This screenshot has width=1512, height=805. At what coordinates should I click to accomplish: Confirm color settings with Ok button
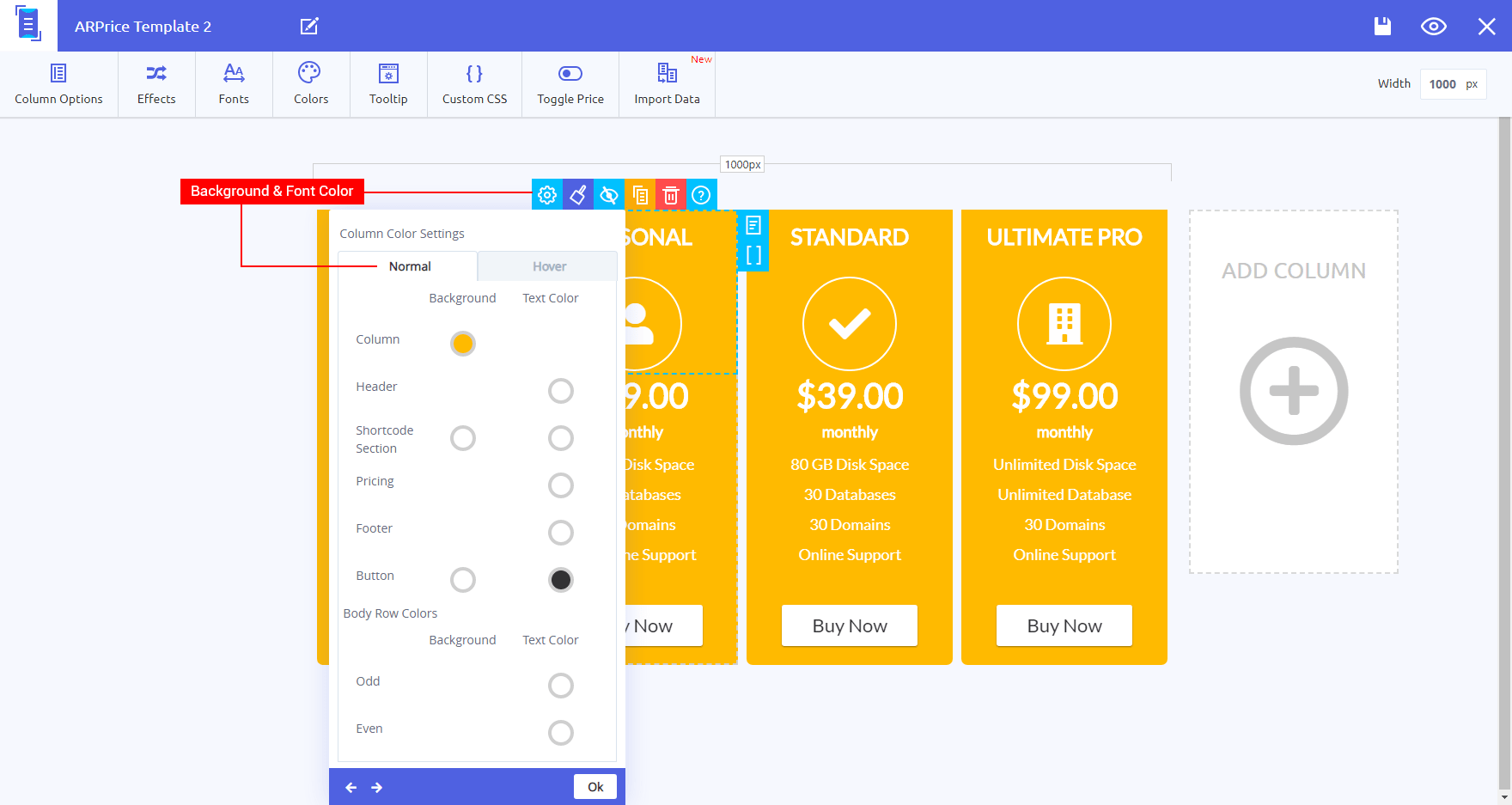click(x=595, y=787)
